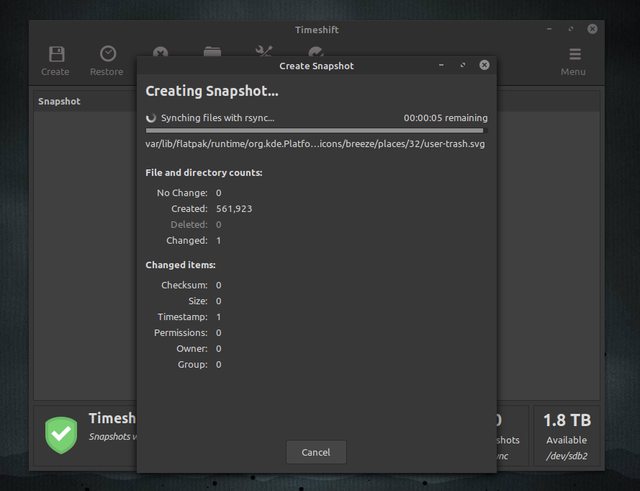Viewport: 640px width, 491px height.
Task: Click the snapshot progress bar
Action: (315, 130)
